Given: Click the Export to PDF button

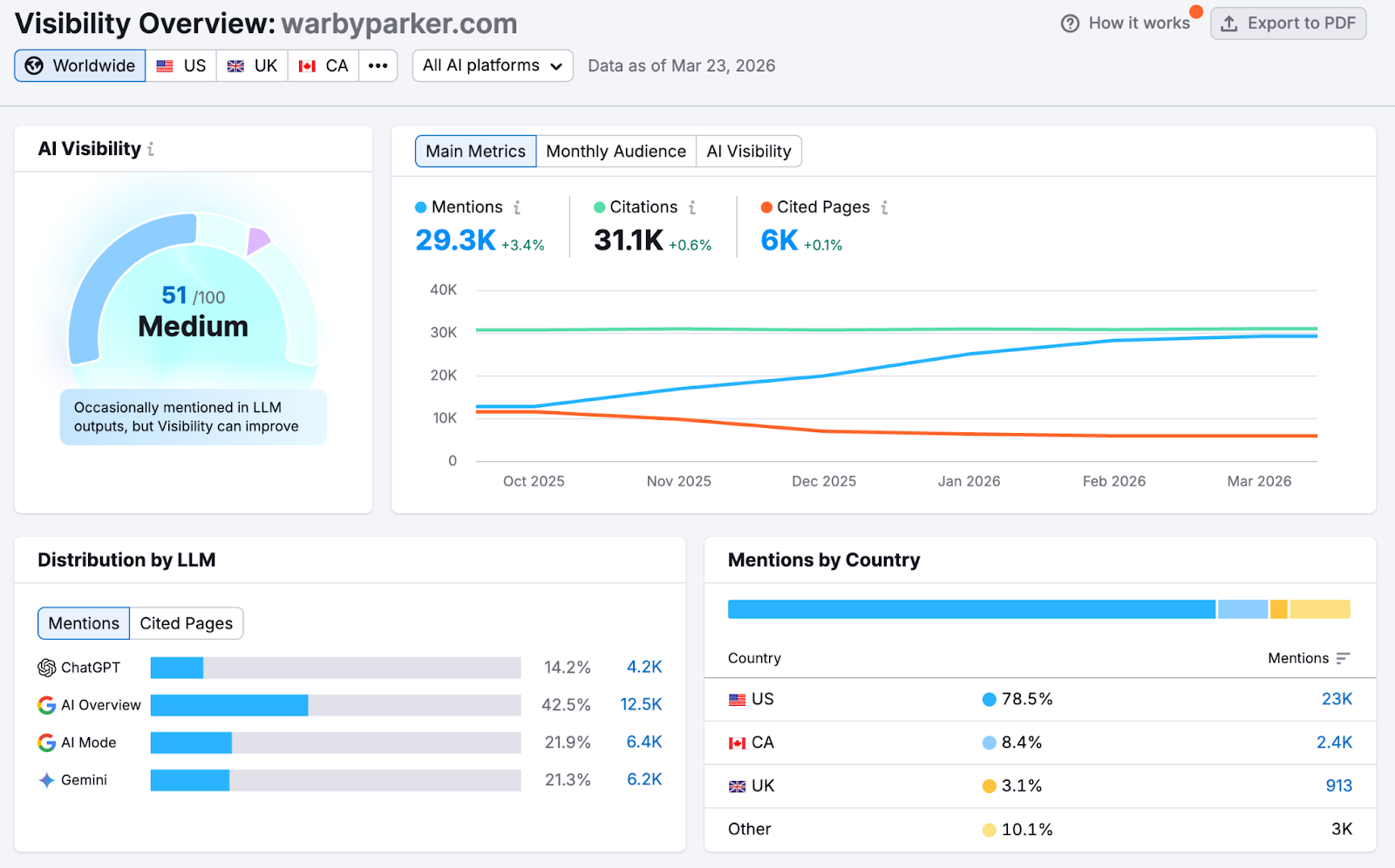Looking at the screenshot, I should click(x=1288, y=24).
